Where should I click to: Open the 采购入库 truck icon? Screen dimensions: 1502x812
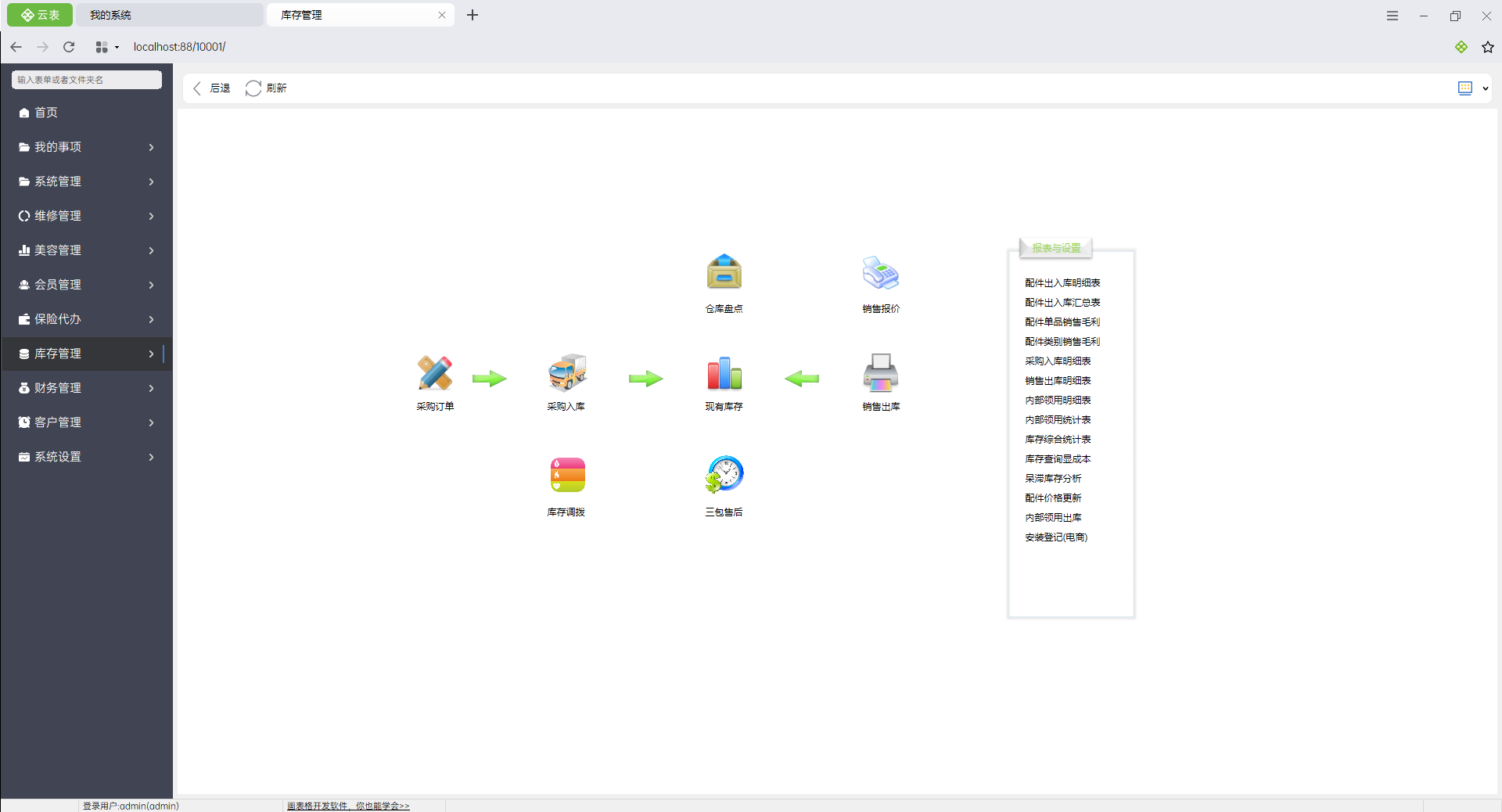pos(567,373)
